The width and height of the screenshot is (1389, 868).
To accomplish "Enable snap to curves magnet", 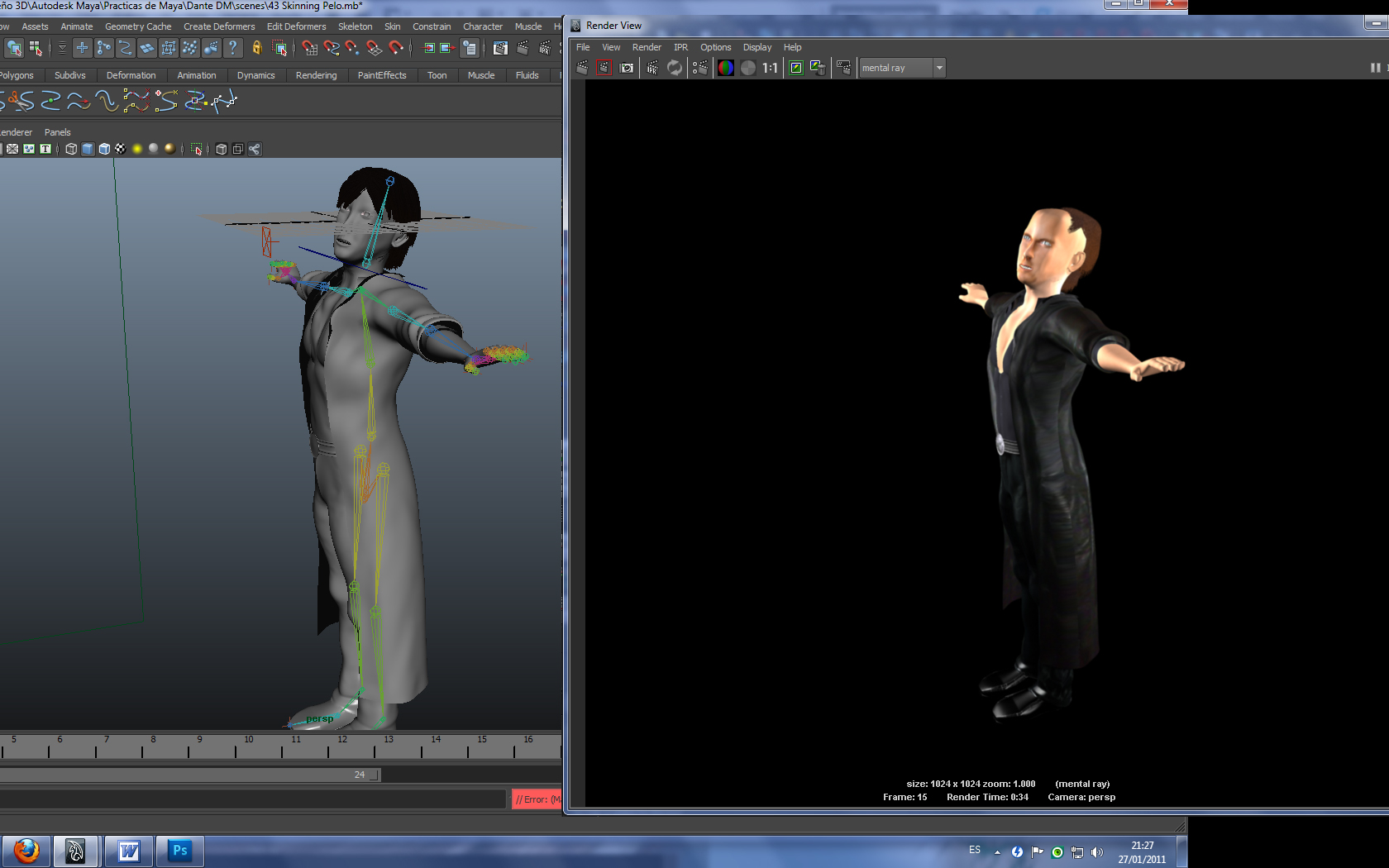I will point(332,48).
